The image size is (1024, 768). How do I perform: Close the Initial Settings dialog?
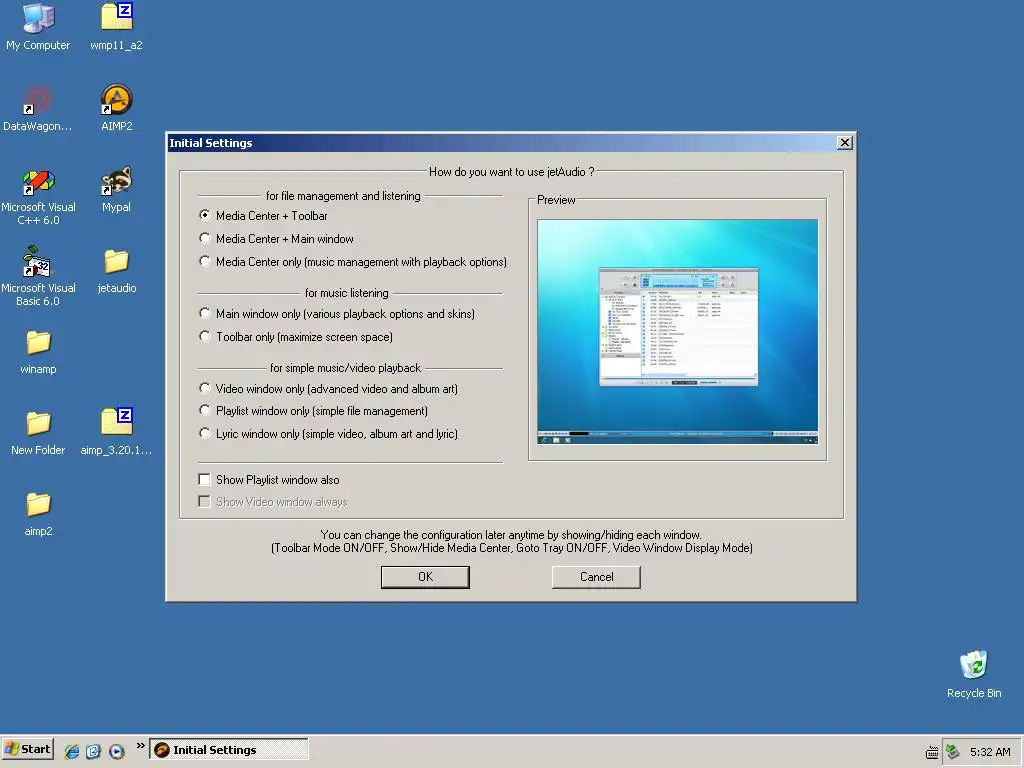(844, 142)
